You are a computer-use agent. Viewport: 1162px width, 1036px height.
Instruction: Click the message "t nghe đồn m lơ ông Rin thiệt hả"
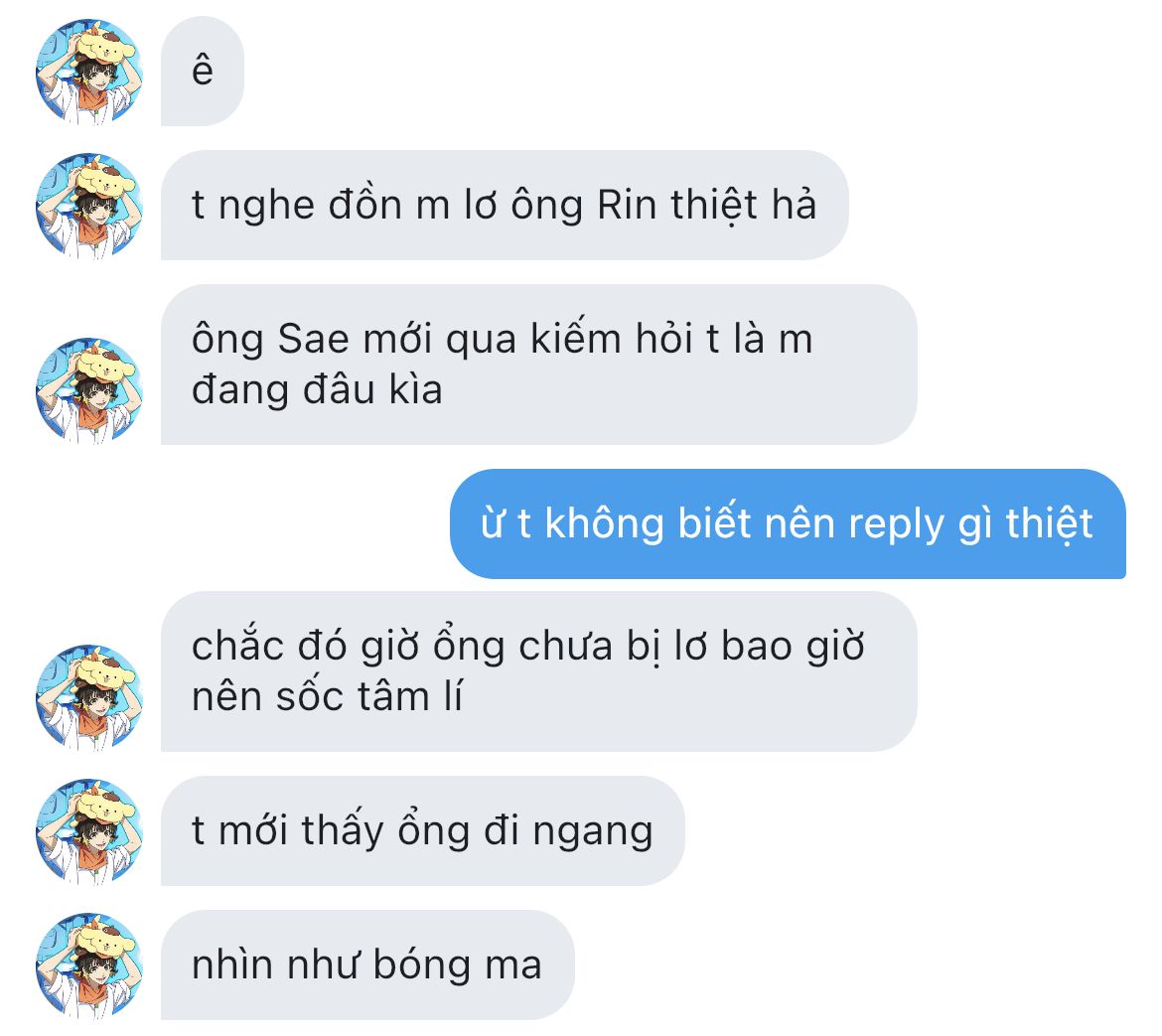coord(504,206)
